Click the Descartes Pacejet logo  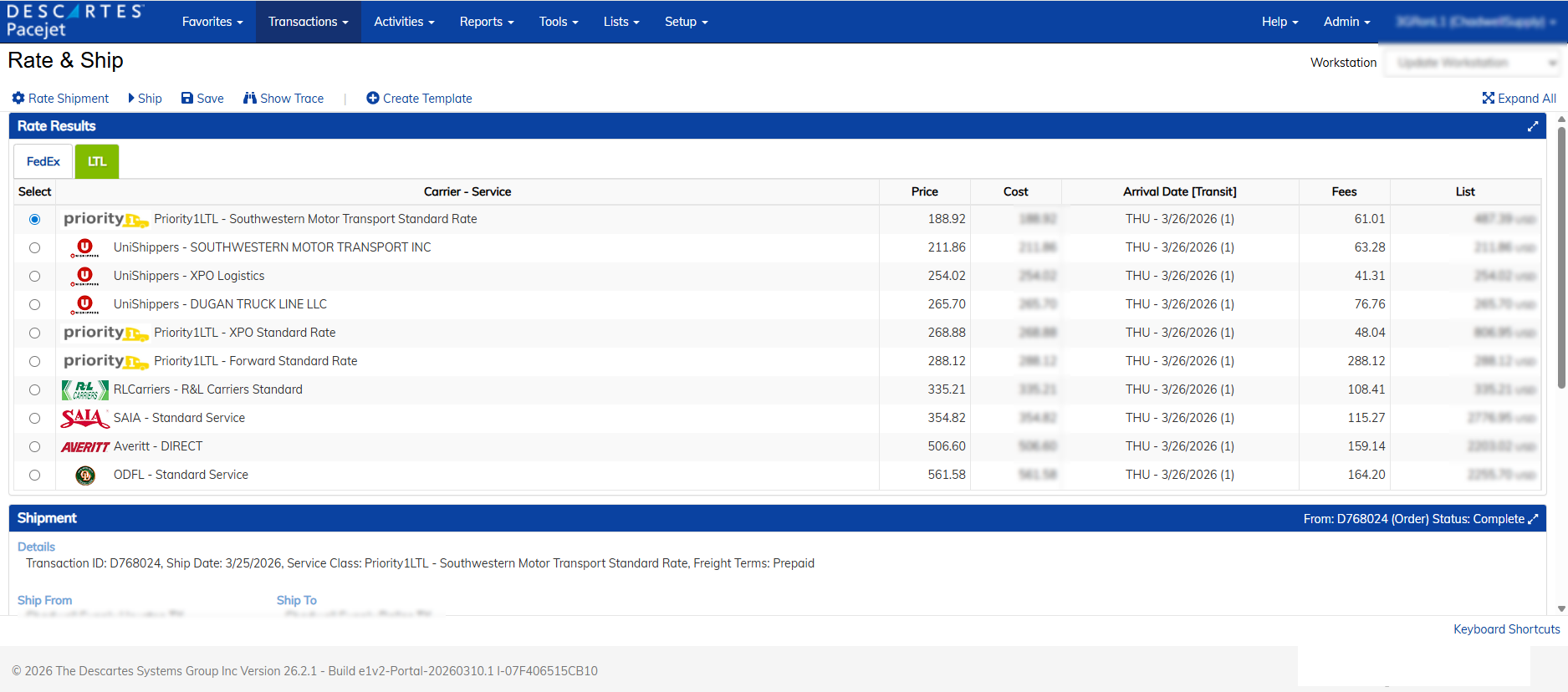75,21
